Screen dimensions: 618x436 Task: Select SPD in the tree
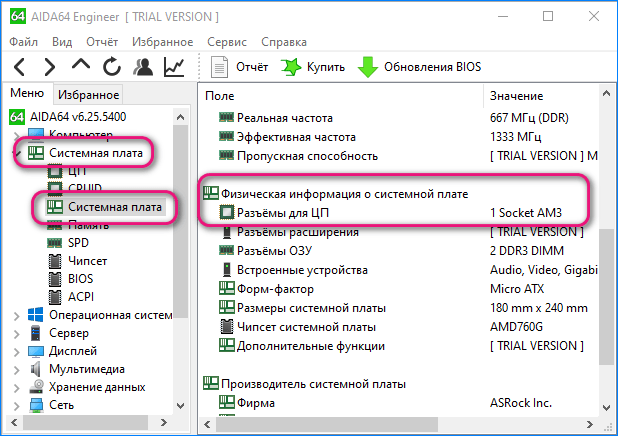coord(78,243)
